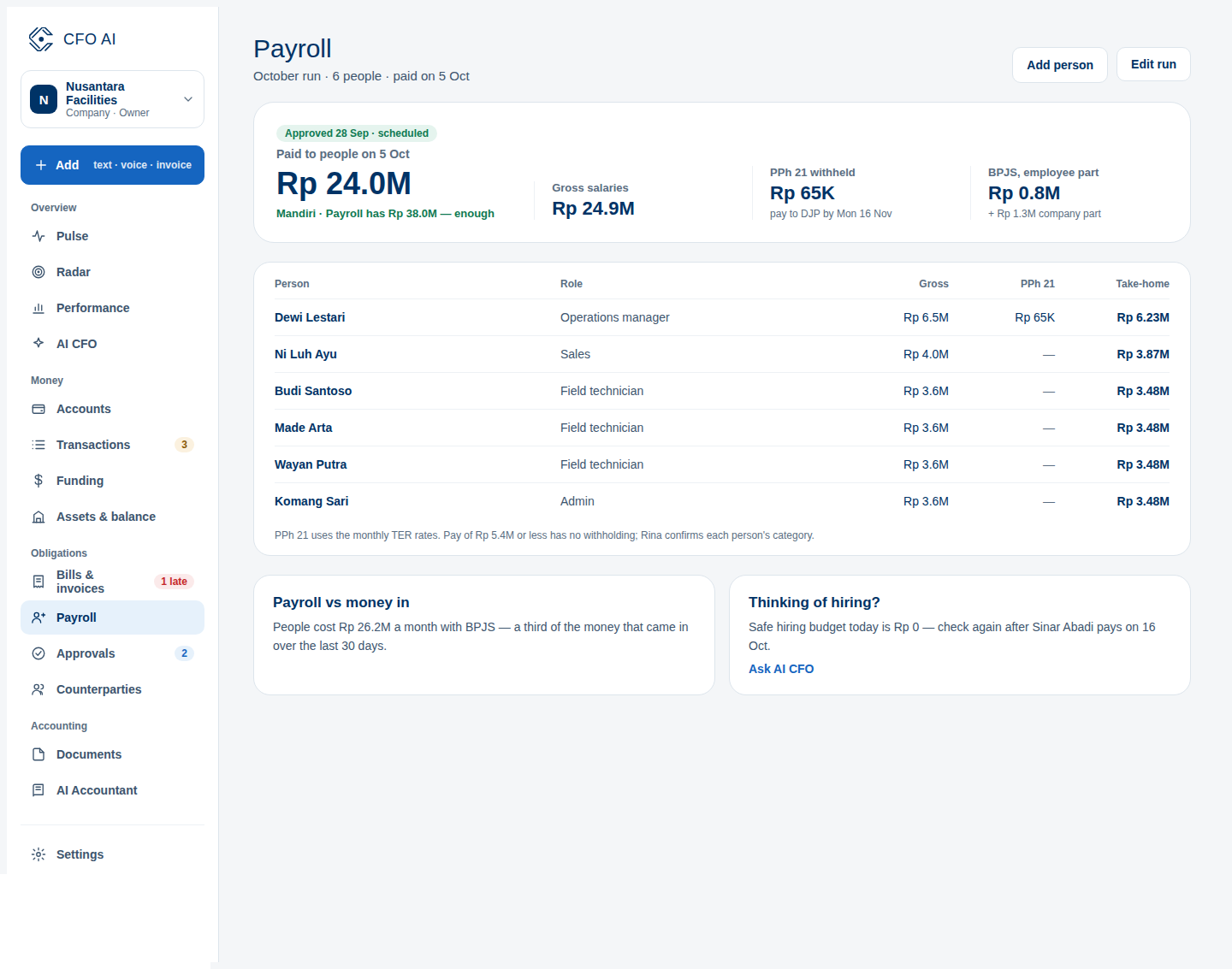Click the Assets & balance building icon

(38, 517)
